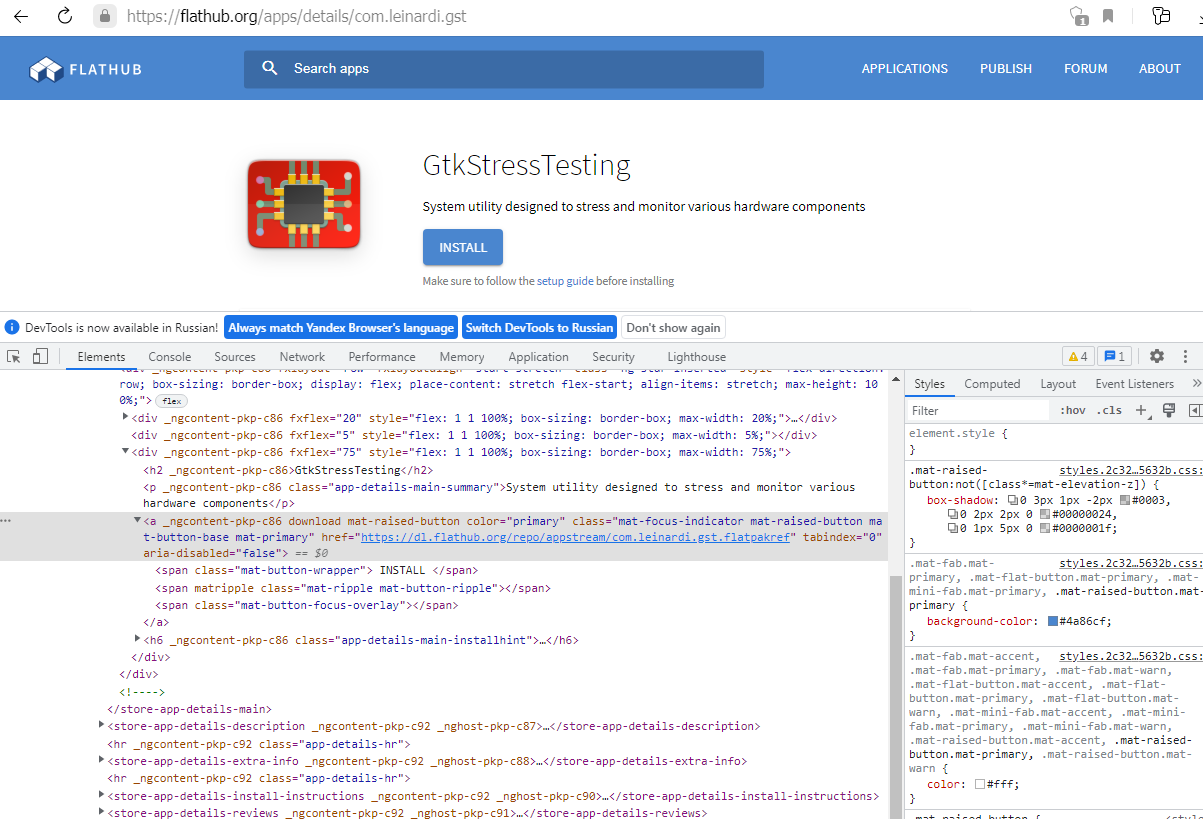1203x819 pixels.
Task: Click the blue INSTALL button
Action: pos(463,247)
